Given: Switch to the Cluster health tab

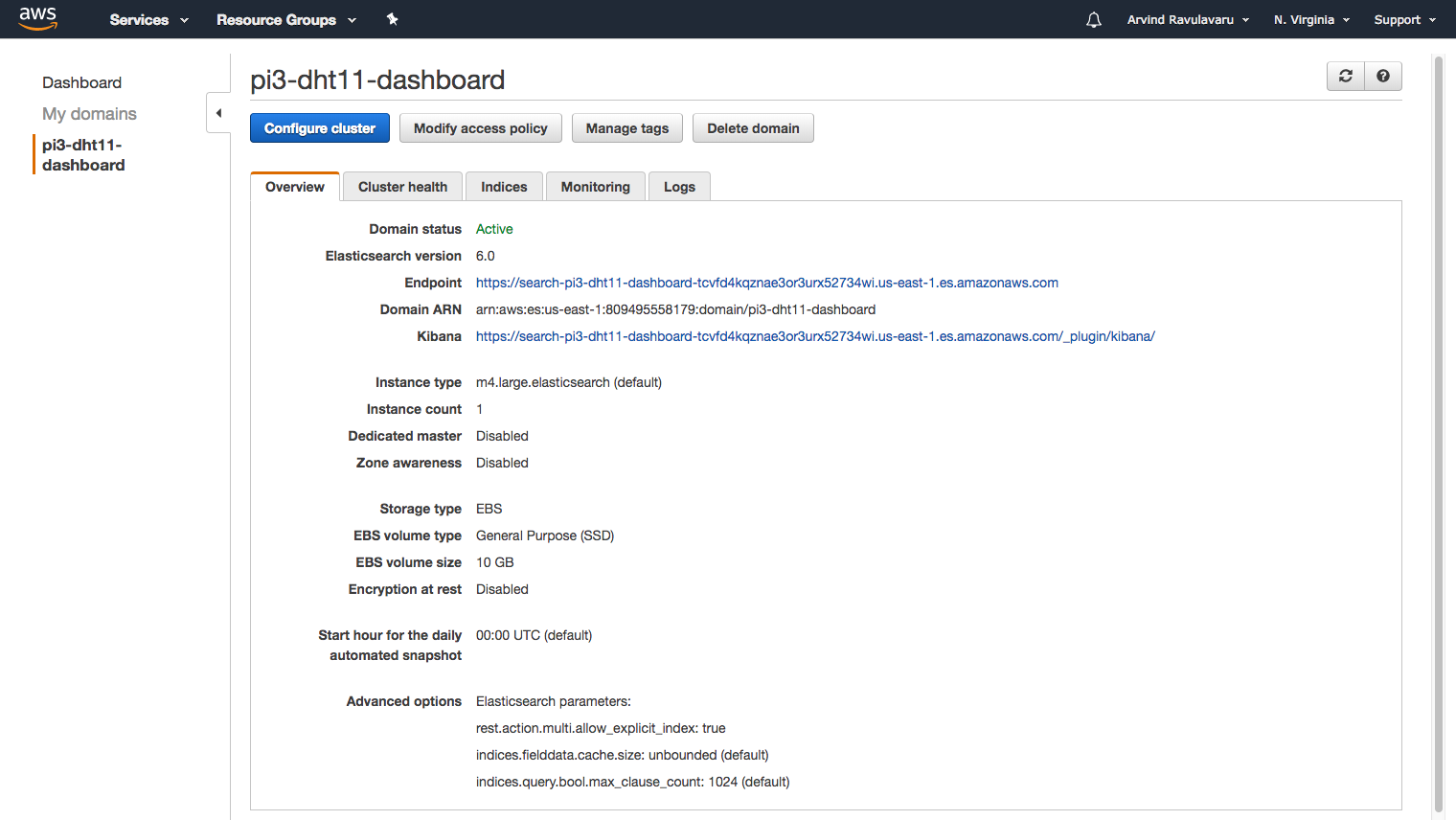Looking at the screenshot, I should [402, 187].
